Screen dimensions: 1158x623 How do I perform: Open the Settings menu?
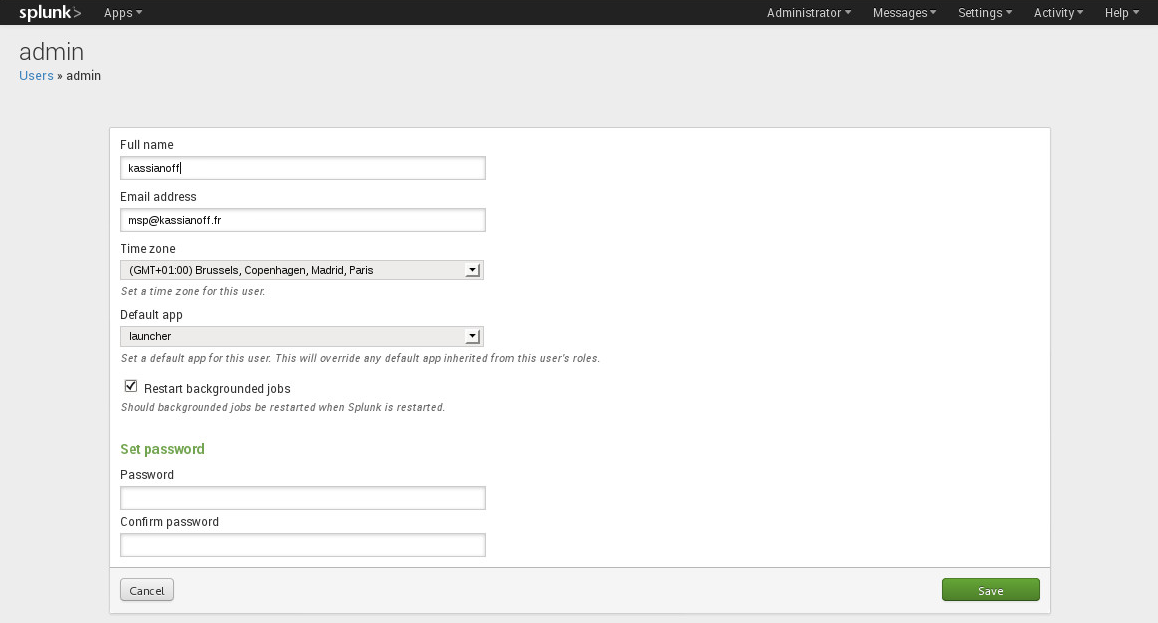984,13
